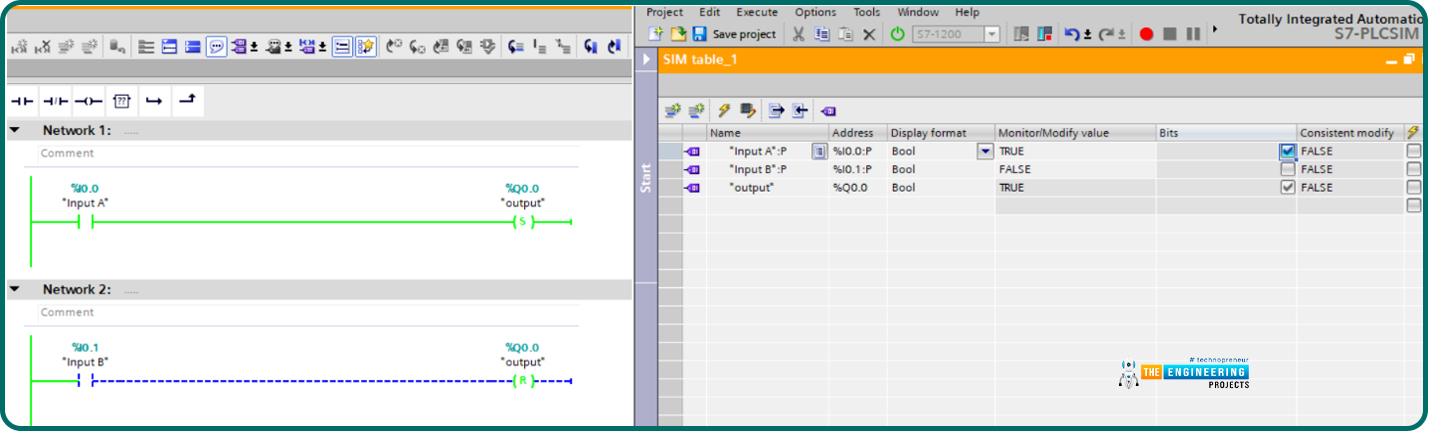Toggle the Input B bit checkbox
This screenshot has height=431, width=1429.
point(1288,169)
